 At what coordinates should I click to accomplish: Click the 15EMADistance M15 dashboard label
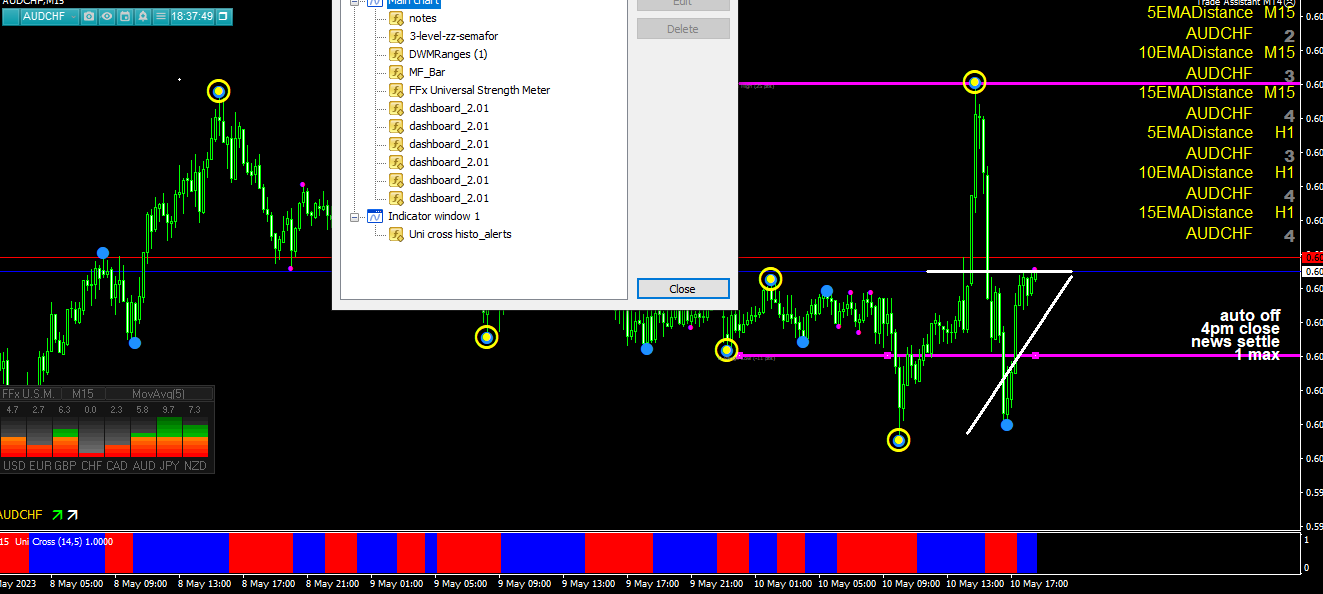click(1217, 93)
